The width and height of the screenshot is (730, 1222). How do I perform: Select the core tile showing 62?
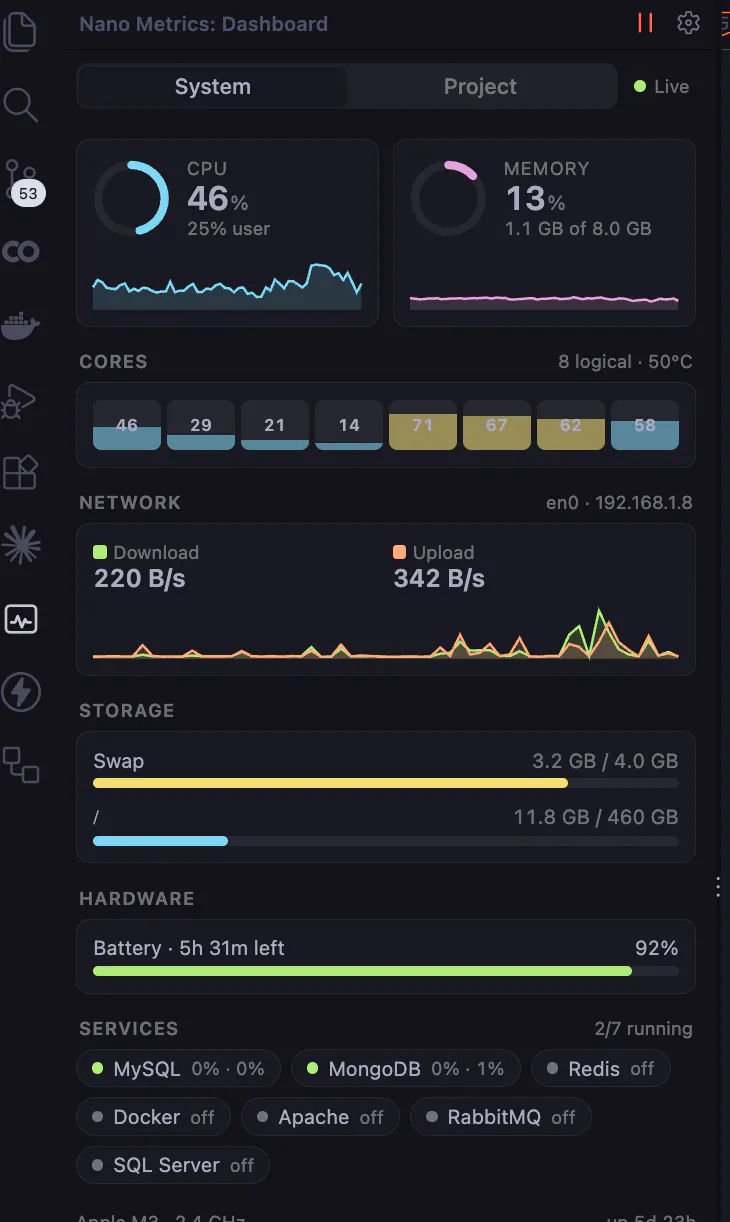(571, 425)
